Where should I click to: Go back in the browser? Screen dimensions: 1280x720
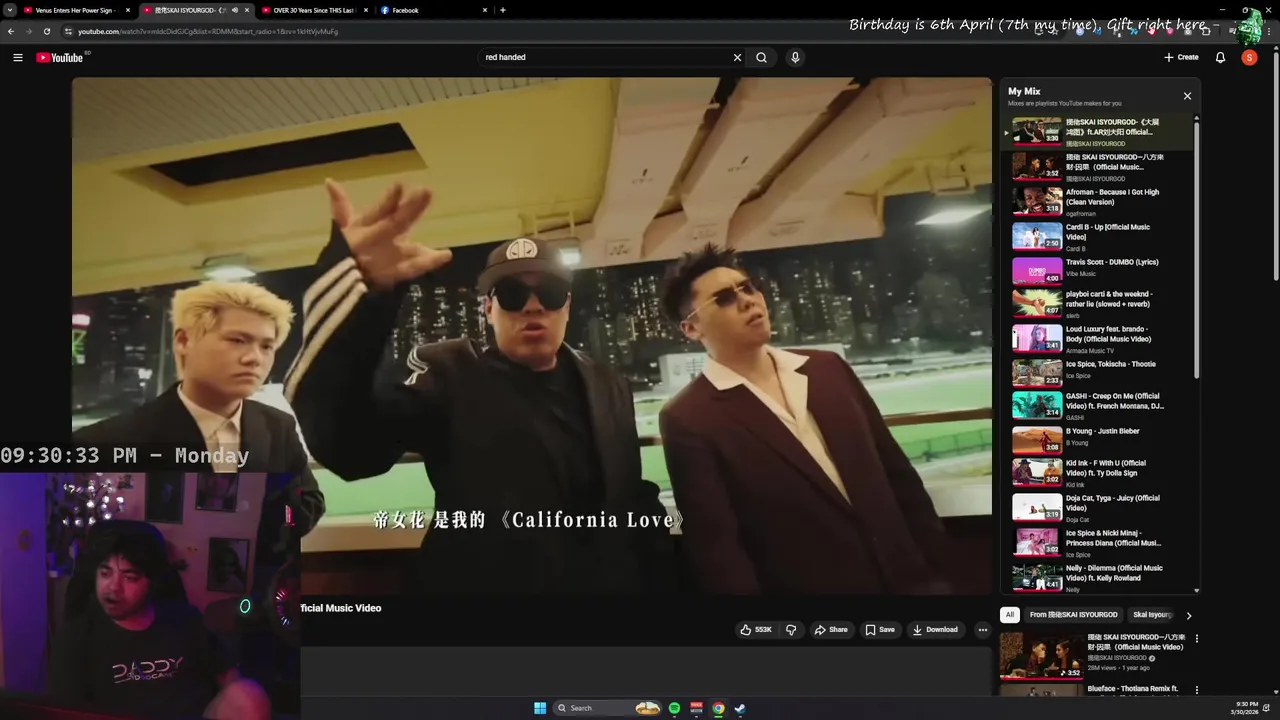11,31
